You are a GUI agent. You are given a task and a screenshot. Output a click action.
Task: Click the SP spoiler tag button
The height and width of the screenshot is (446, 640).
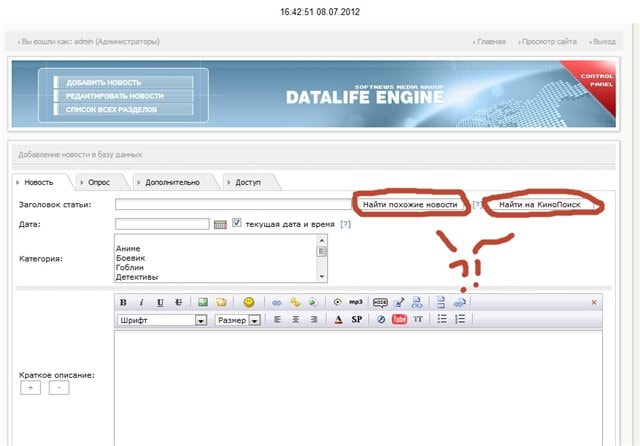coord(357,320)
